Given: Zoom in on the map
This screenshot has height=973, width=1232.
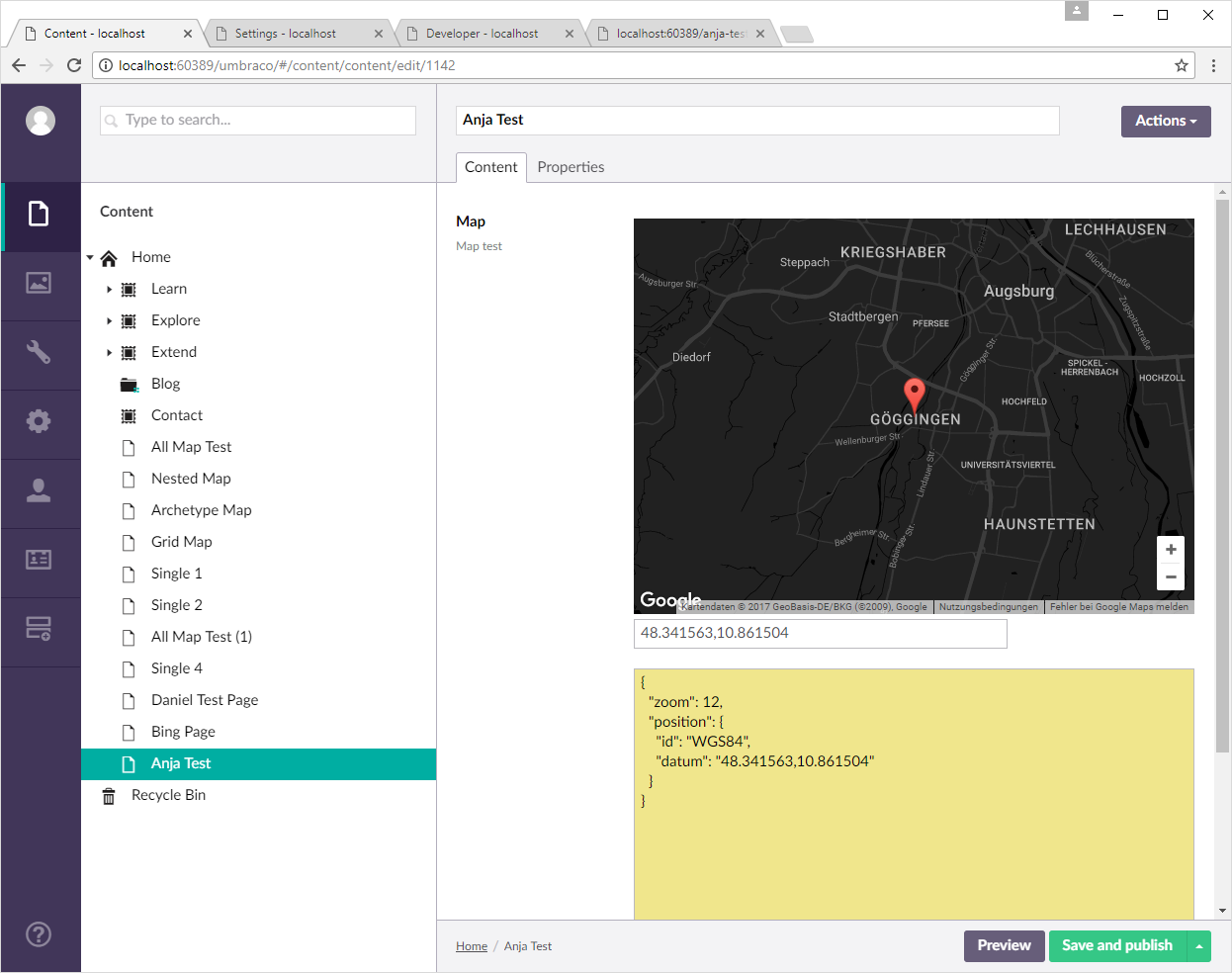Looking at the screenshot, I should coord(1171,550).
